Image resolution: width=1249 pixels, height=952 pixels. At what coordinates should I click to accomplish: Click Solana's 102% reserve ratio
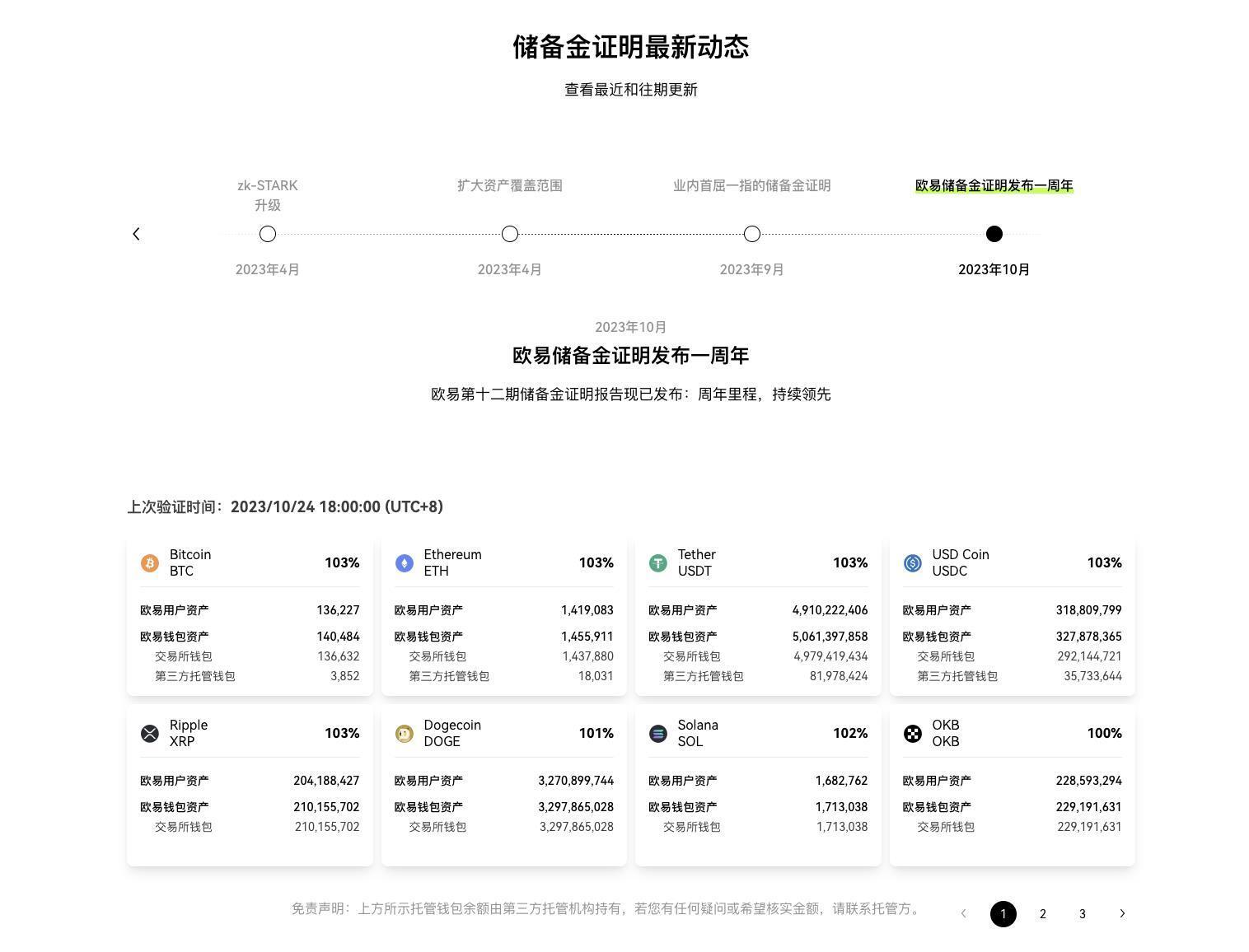pyautogui.click(x=850, y=734)
